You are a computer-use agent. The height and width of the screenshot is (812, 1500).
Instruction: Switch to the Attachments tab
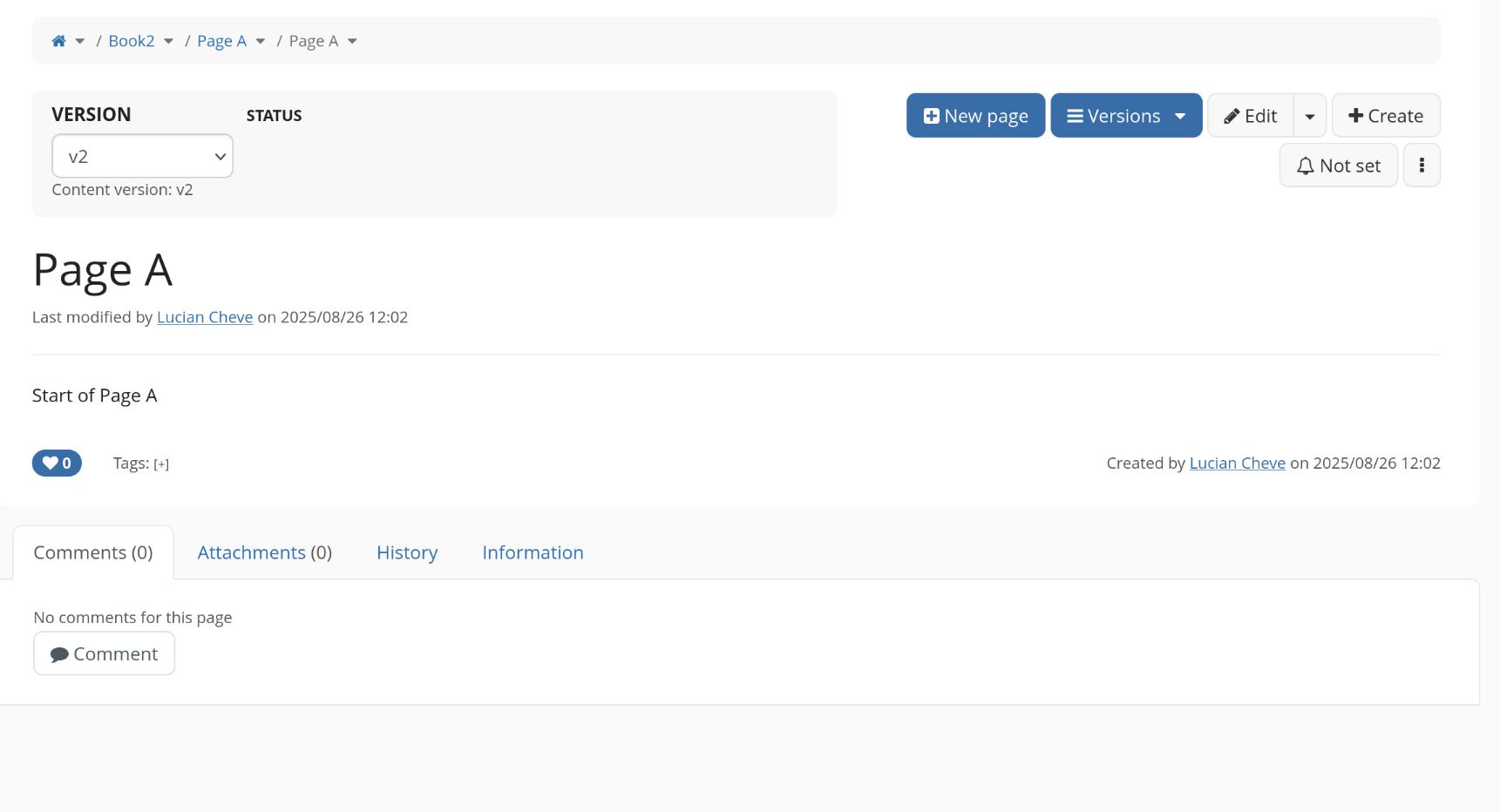pyautogui.click(x=264, y=552)
